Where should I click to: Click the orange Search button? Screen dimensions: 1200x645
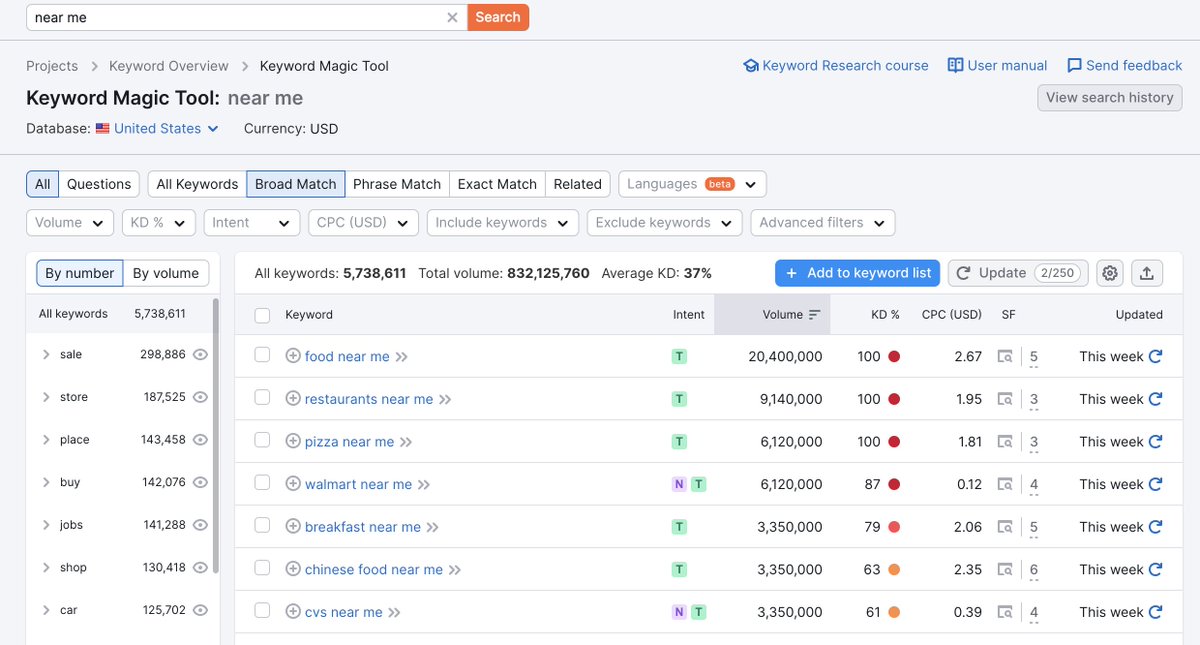[498, 17]
